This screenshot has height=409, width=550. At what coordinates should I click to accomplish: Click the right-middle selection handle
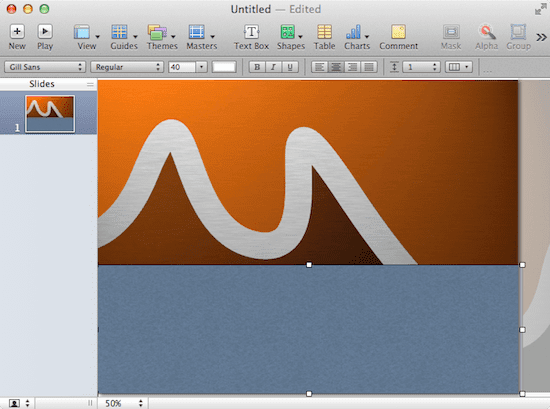coord(522,330)
